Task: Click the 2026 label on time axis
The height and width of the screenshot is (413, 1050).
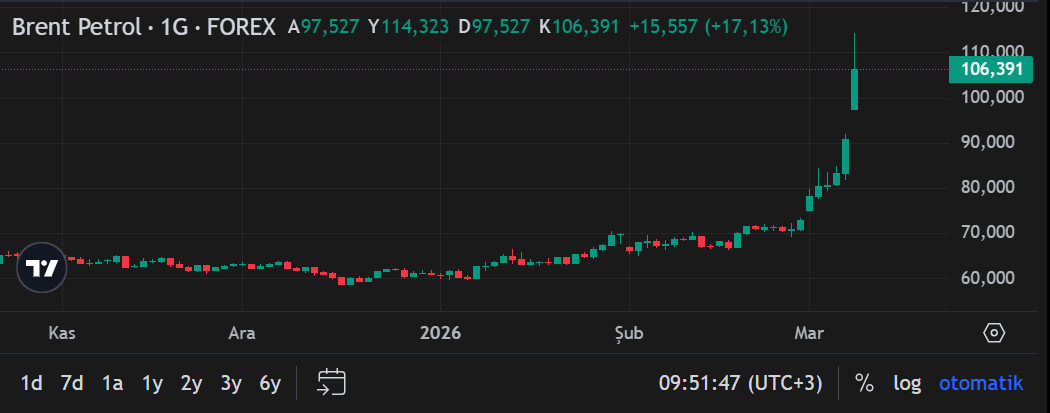Action: [441, 333]
